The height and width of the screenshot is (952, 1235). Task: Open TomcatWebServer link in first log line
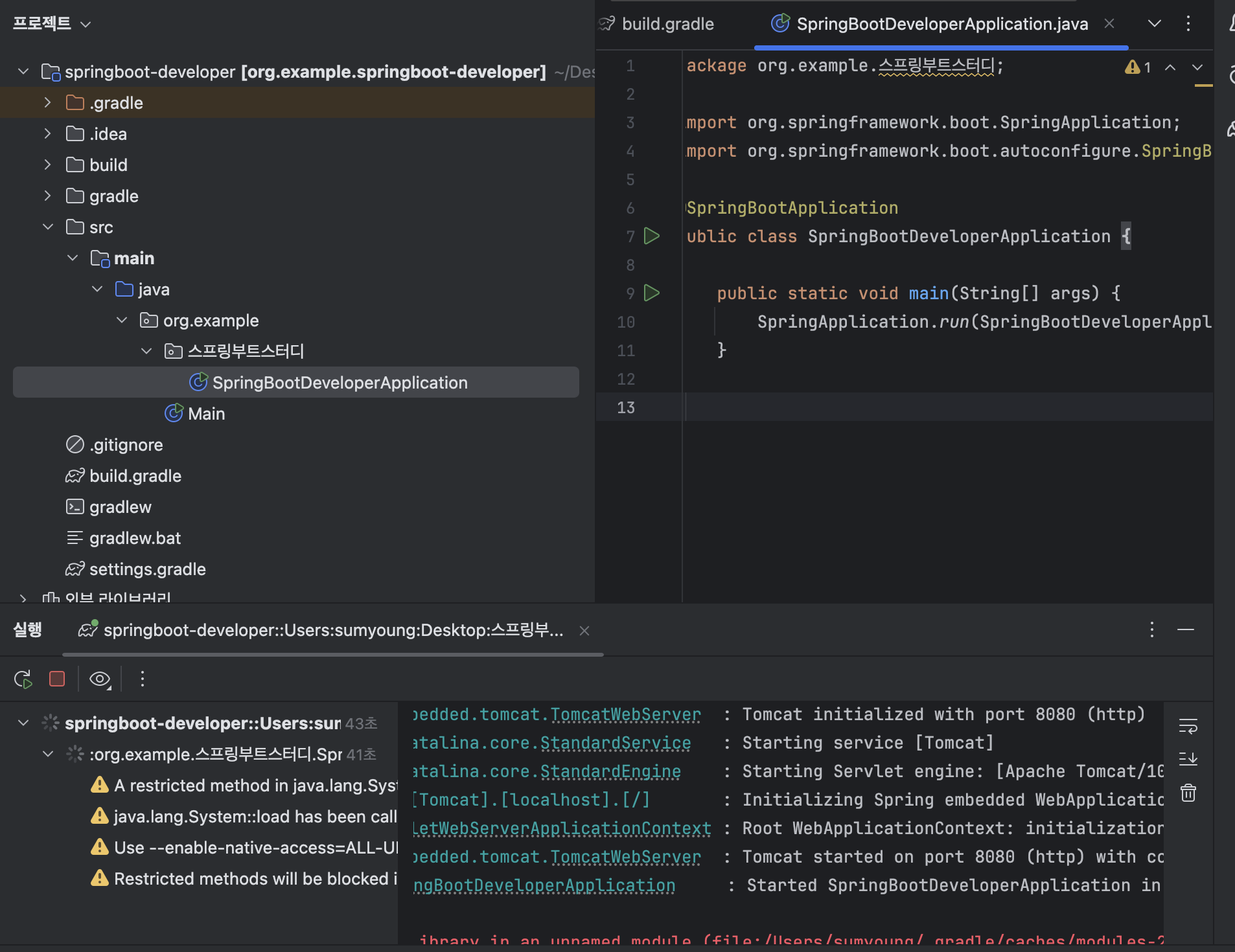(626, 714)
